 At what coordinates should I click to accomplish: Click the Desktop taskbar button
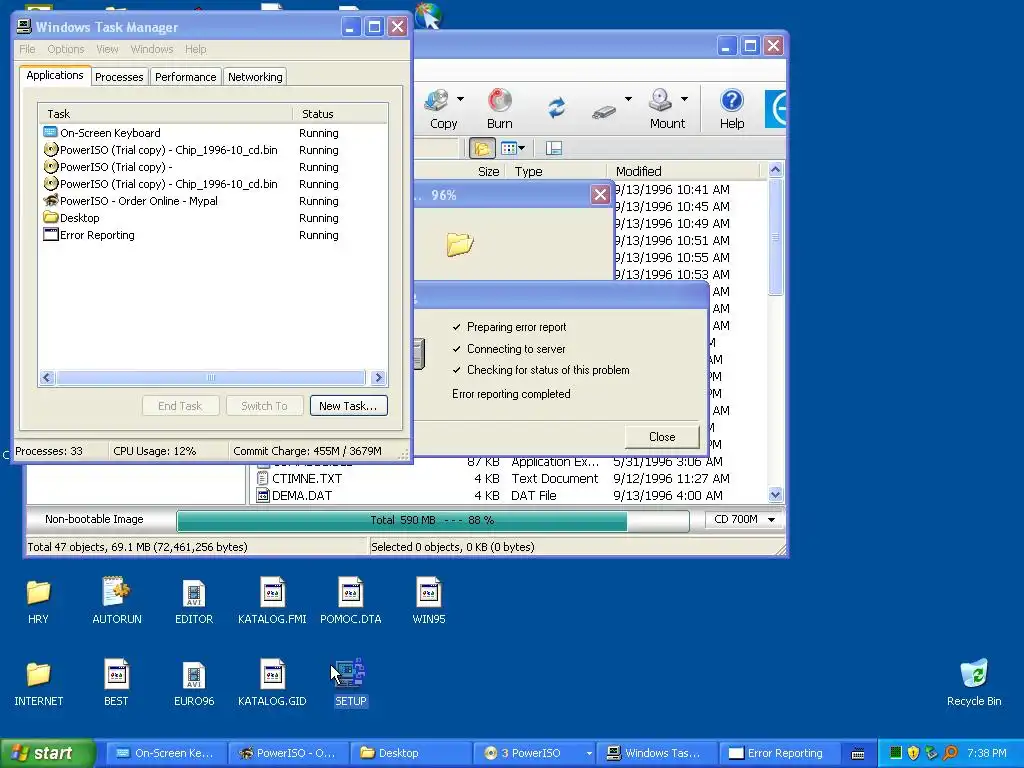tap(411, 753)
